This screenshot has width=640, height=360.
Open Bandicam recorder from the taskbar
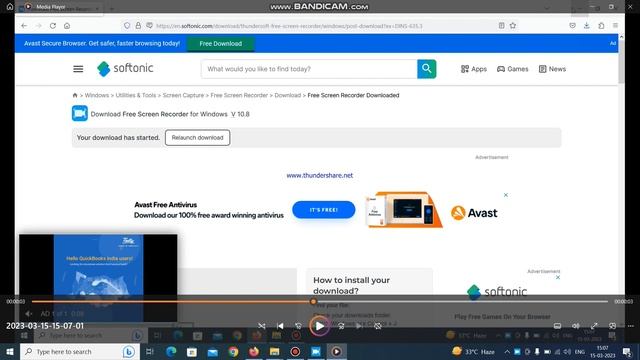click(x=295, y=351)
